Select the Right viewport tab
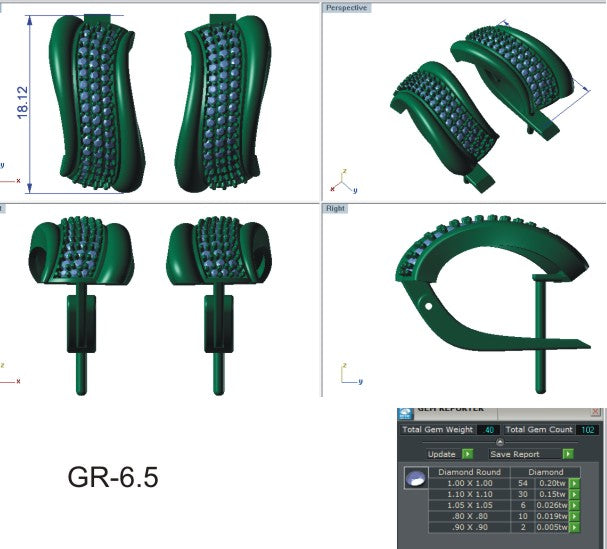607x549 pixels. tap(334, 208)
